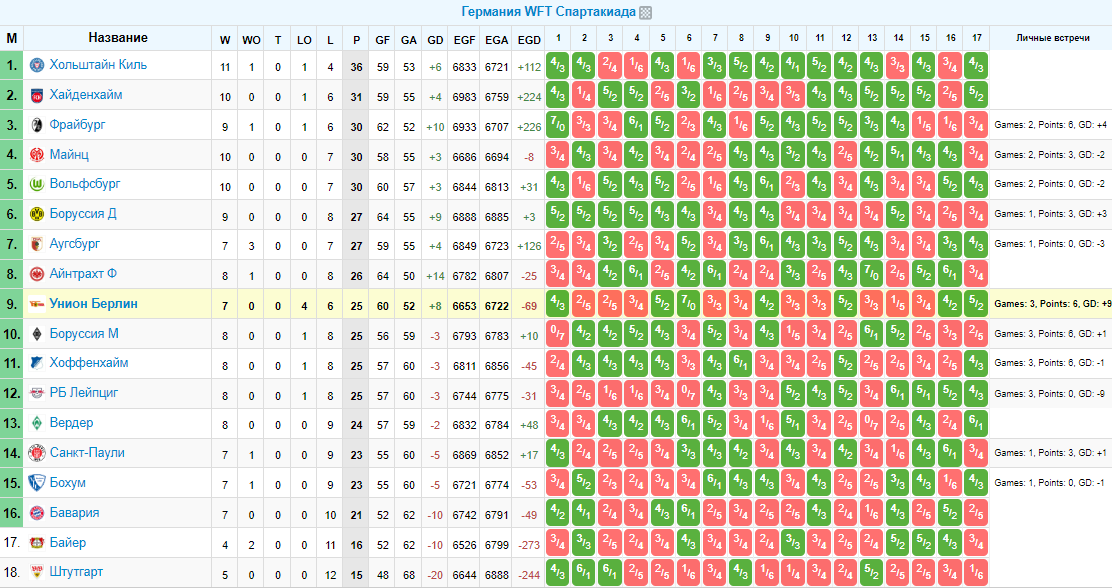Click the round 10 column header
The height and width of the screenshot is (588, 1112).
(x=794, y=38)
